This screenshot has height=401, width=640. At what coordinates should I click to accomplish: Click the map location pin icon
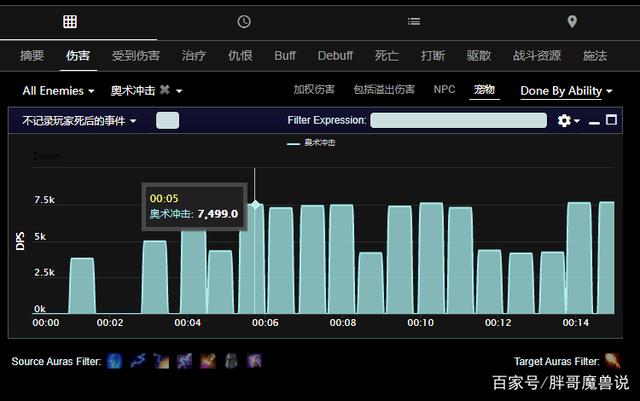coord(572,21)
